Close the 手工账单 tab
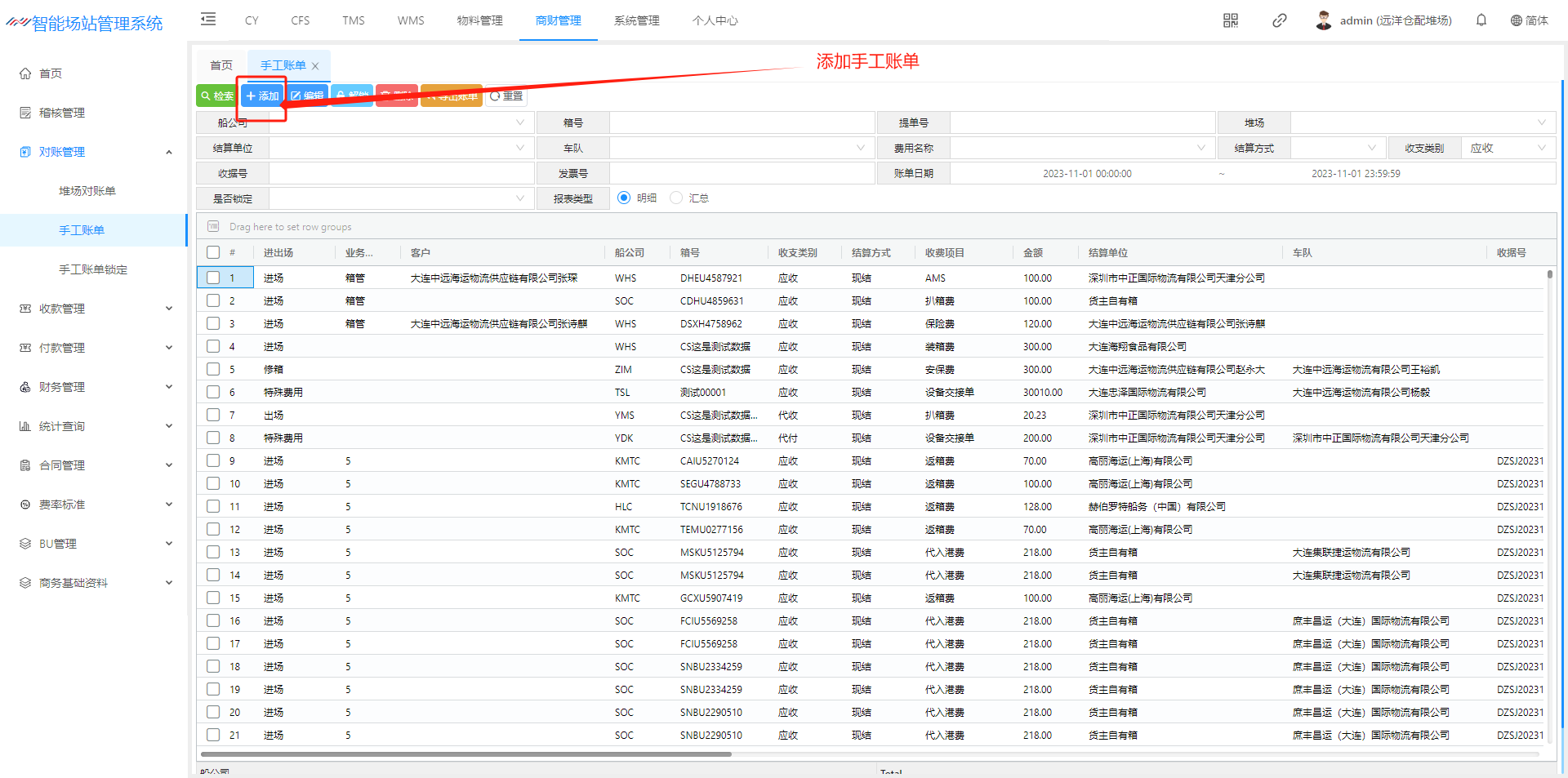This screenshot has width=1568, height=778. (315, 66)
